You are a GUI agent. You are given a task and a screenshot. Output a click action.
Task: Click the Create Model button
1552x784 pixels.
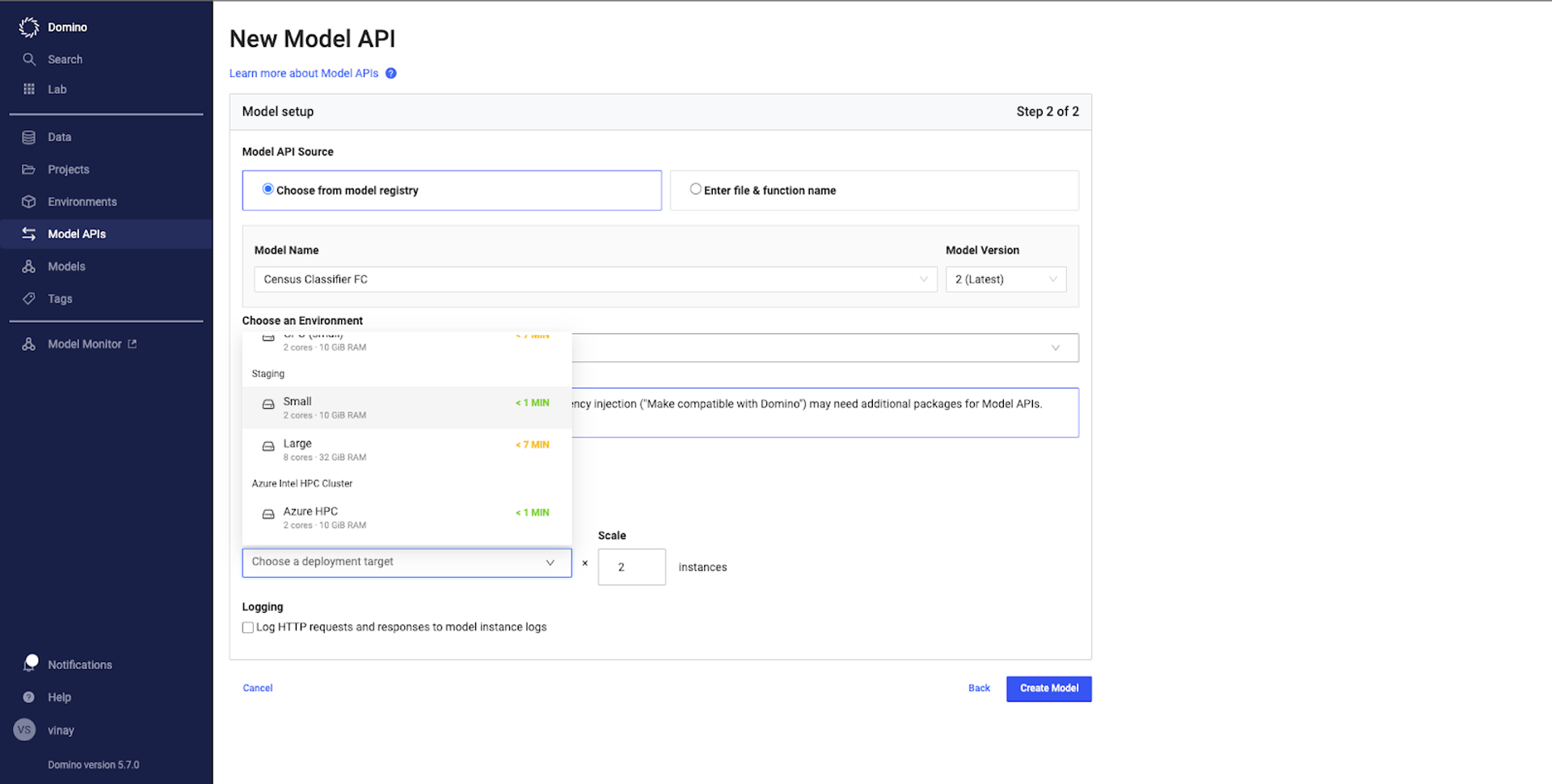click(1048, 689)
